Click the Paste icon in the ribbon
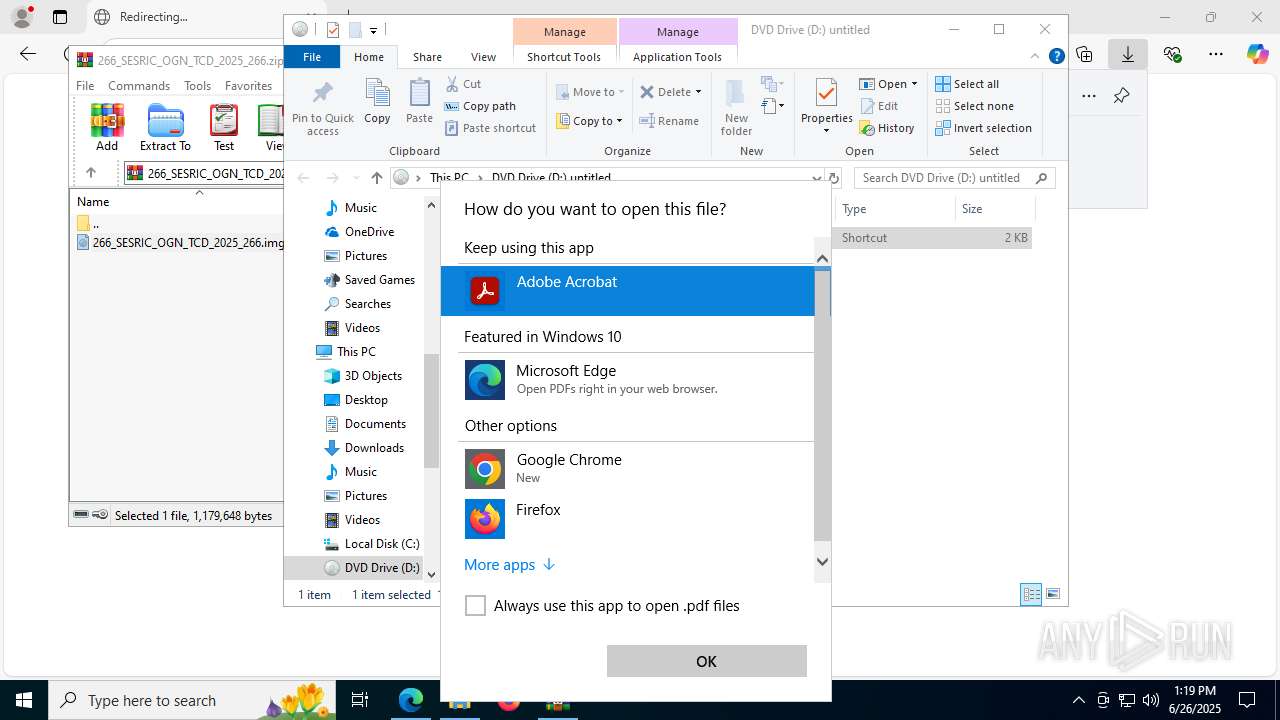1280x720 pixels. (x=419, y=101)
